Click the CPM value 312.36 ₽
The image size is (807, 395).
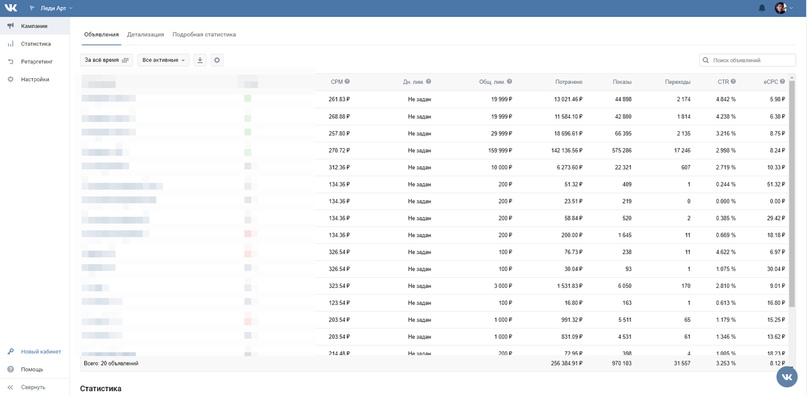[339, 167]
